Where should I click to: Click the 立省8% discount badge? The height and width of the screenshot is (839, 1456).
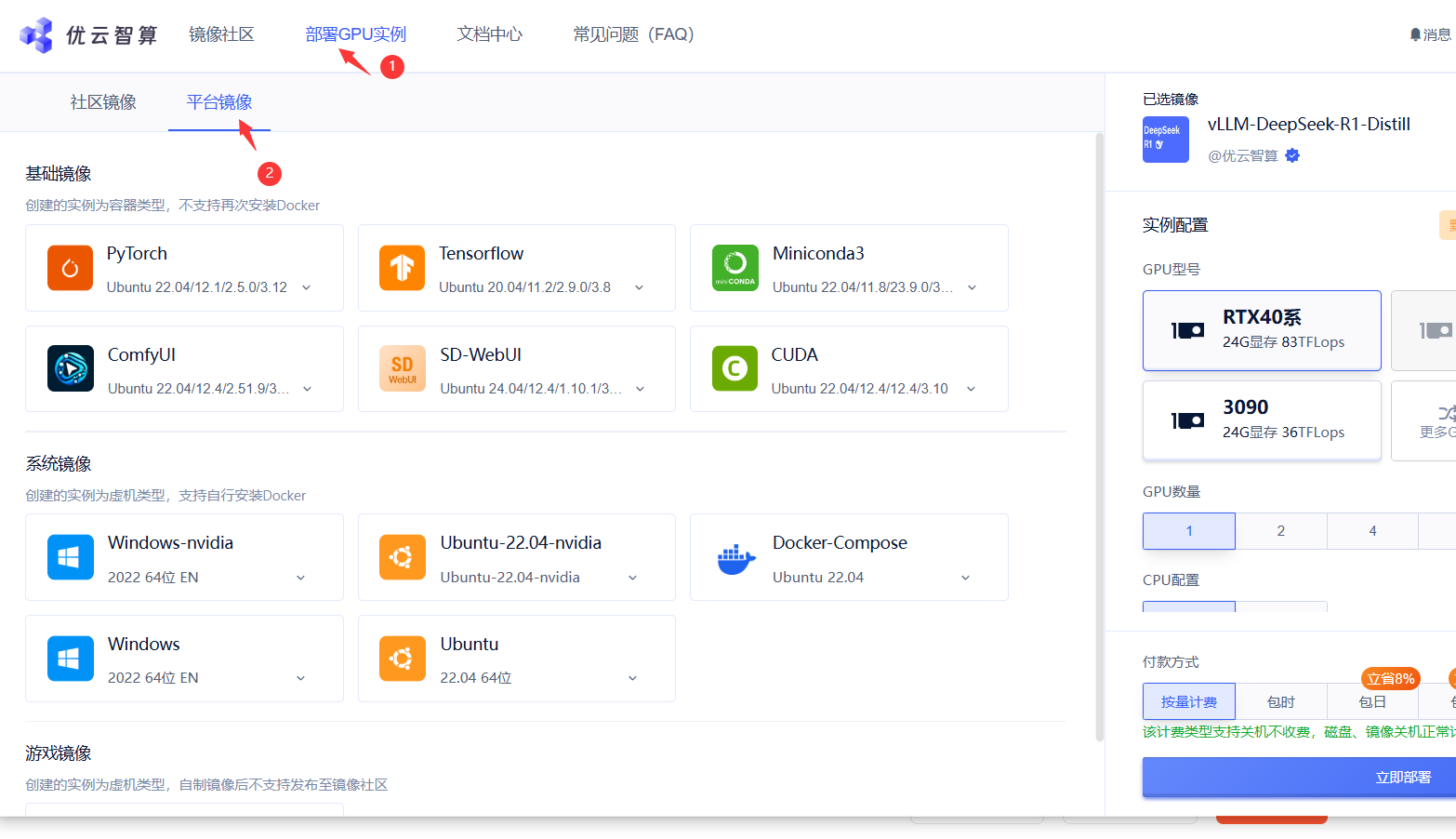pos(1390,679)
